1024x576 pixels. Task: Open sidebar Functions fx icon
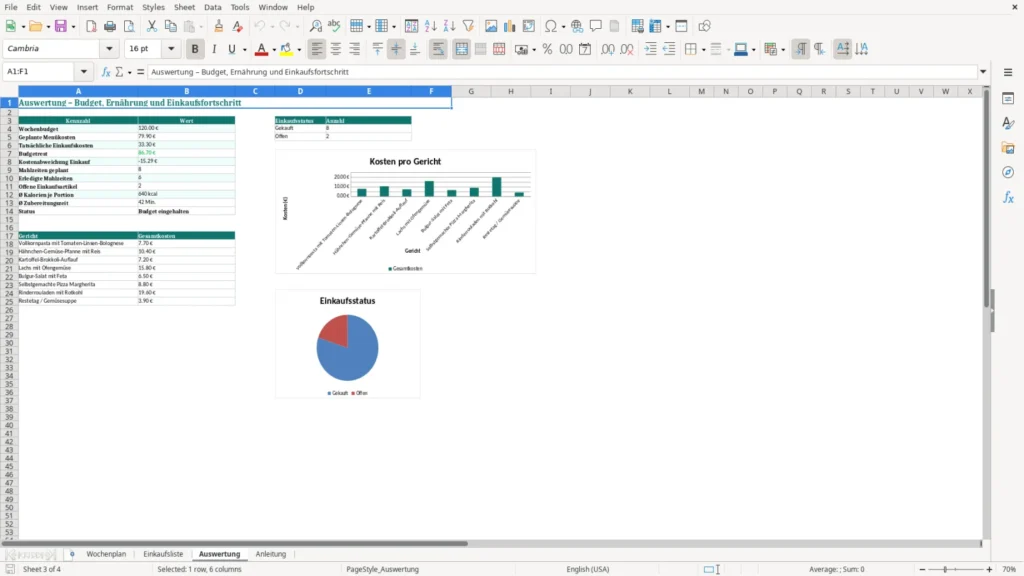1008,197
